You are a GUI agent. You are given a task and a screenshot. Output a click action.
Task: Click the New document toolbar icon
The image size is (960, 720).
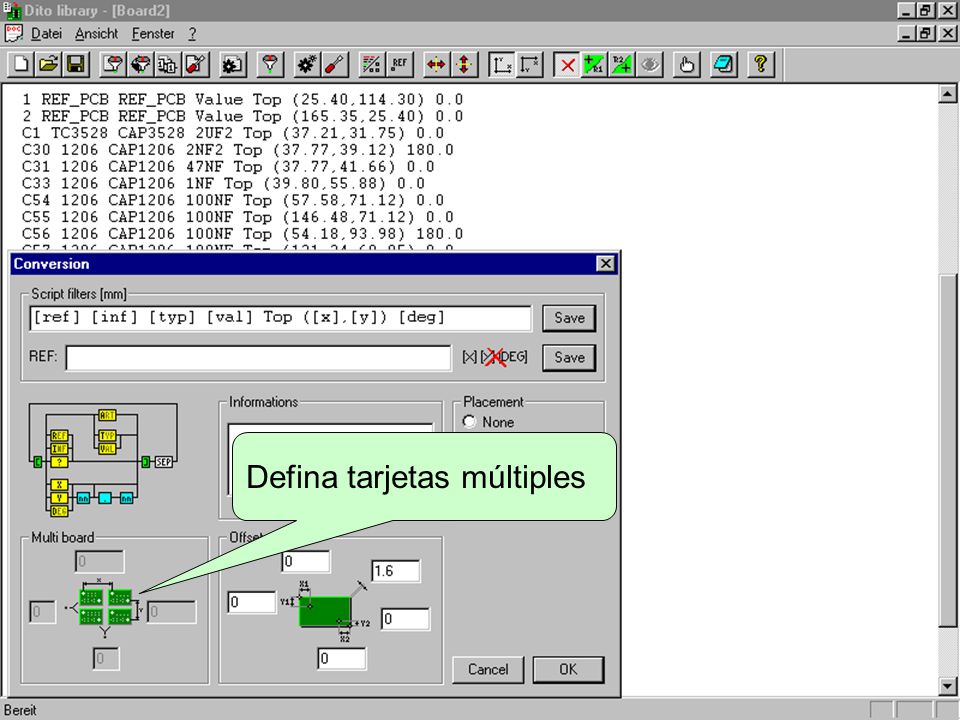[21, 64]
